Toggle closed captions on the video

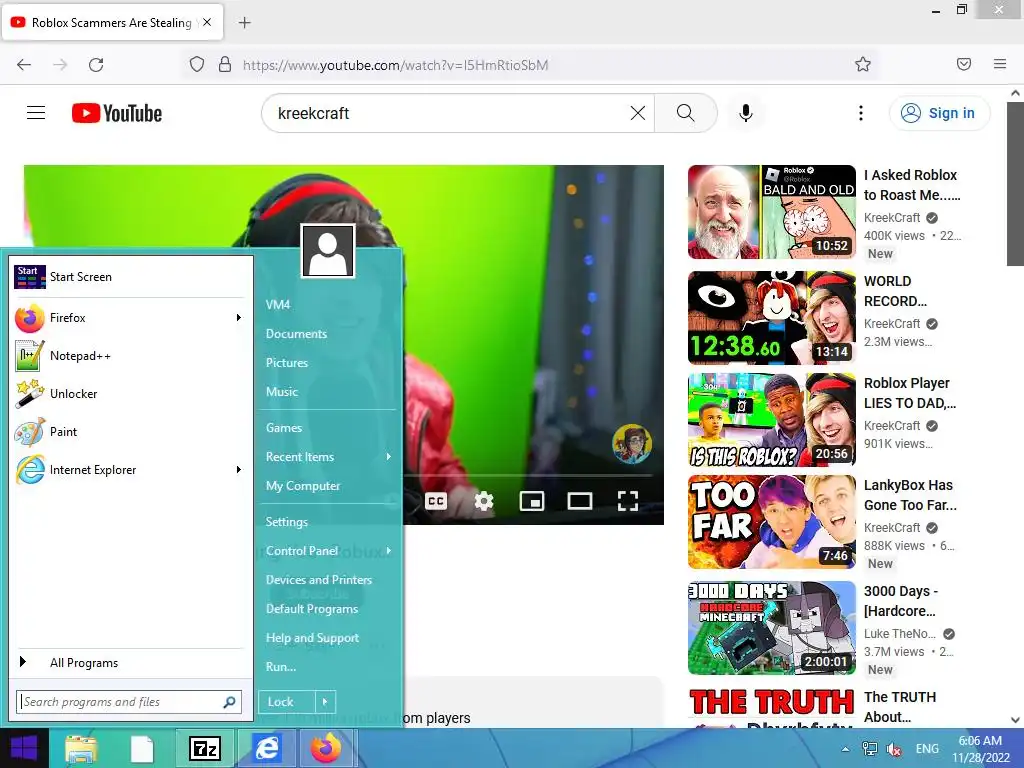(436, 501)
